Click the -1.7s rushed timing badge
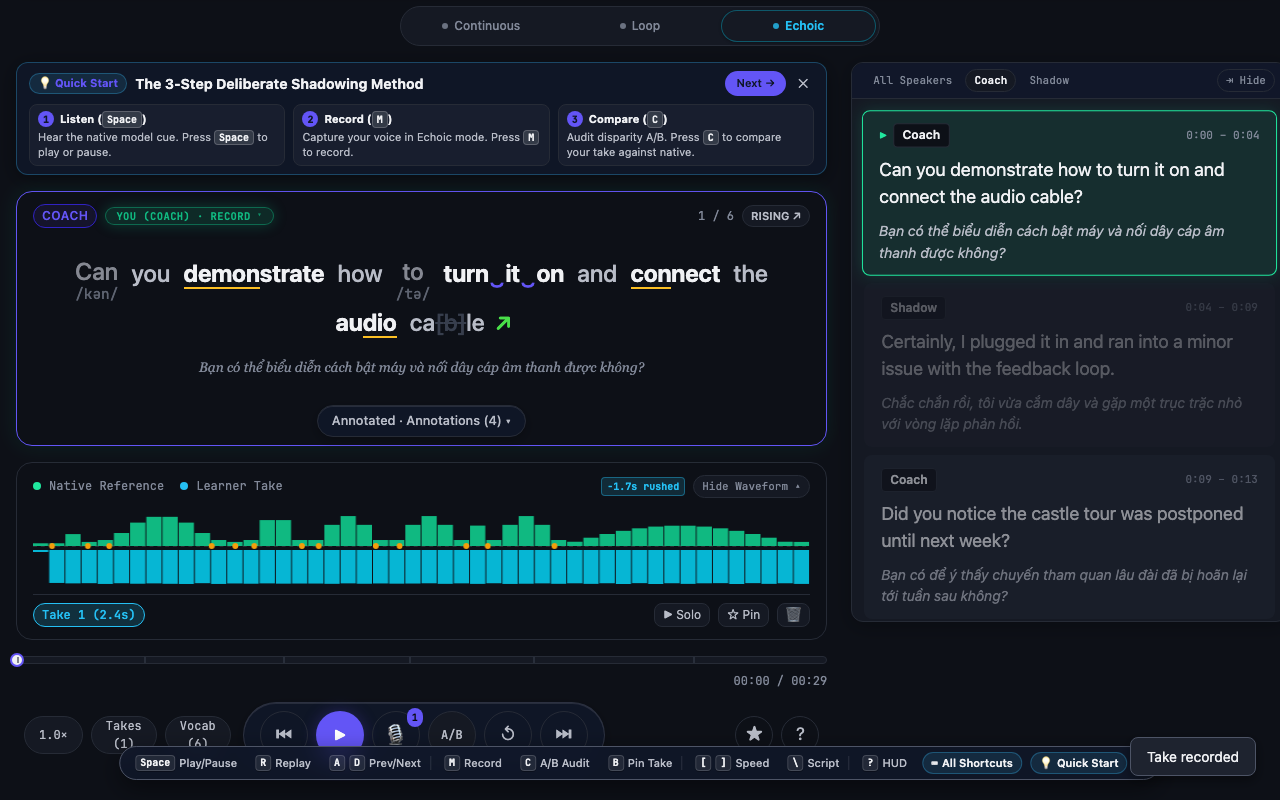The width and height of the screenshot is (1280, 800). tap(643, 486)
